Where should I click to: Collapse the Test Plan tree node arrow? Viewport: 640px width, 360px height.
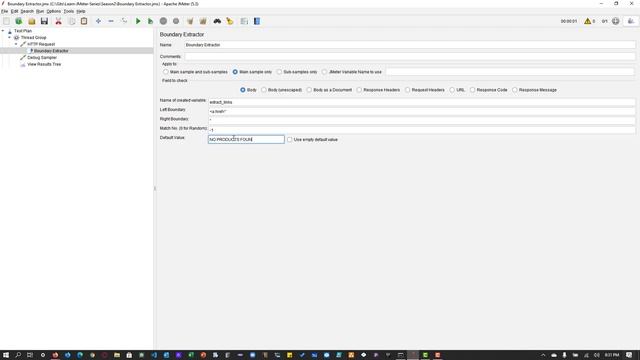[3, 31]
